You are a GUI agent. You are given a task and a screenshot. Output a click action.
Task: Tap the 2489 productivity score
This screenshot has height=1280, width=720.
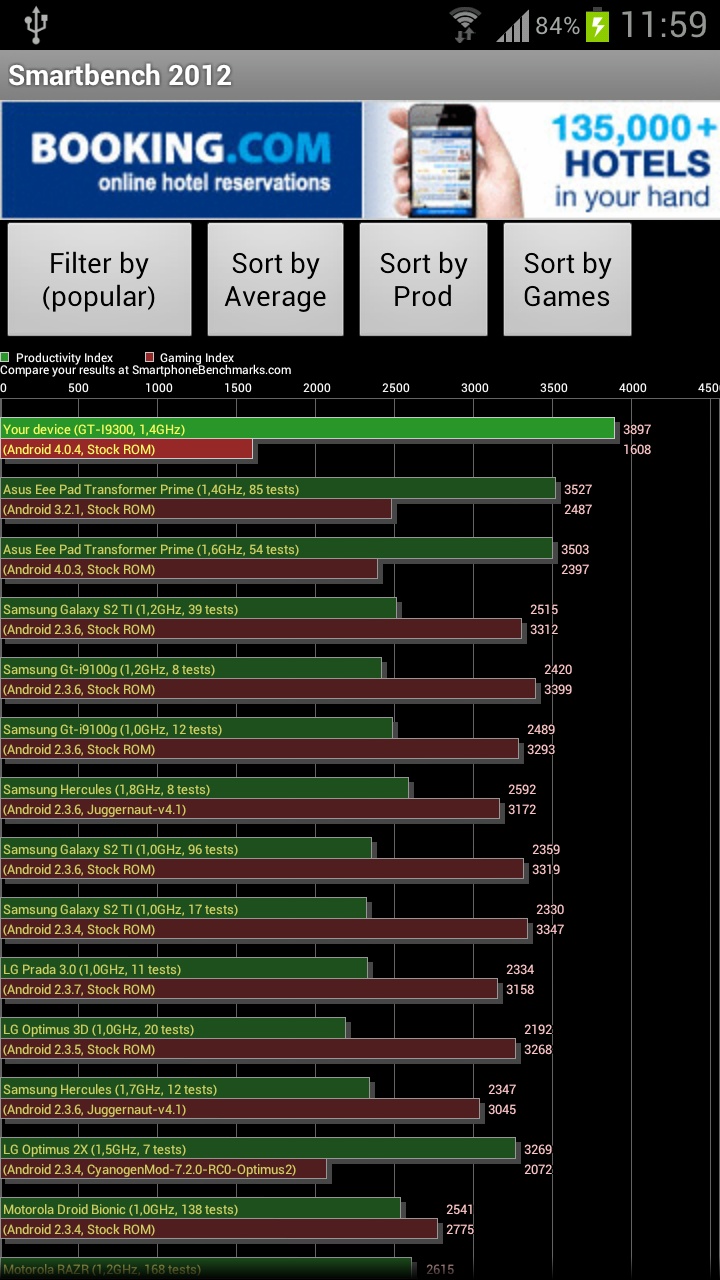point(541,729)
